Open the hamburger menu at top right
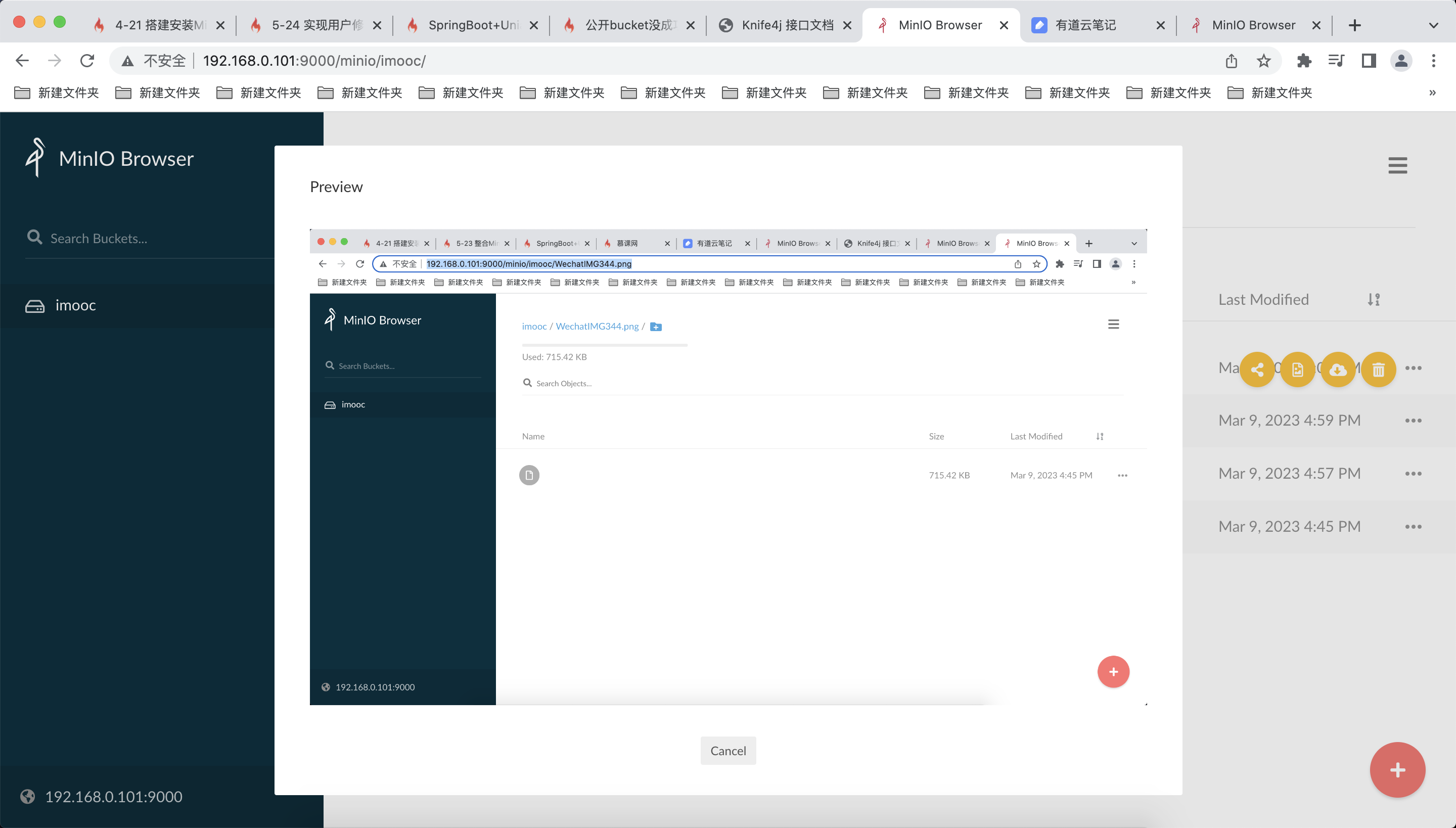Viewport: 1456px width, 828px height. point(1397,165)
